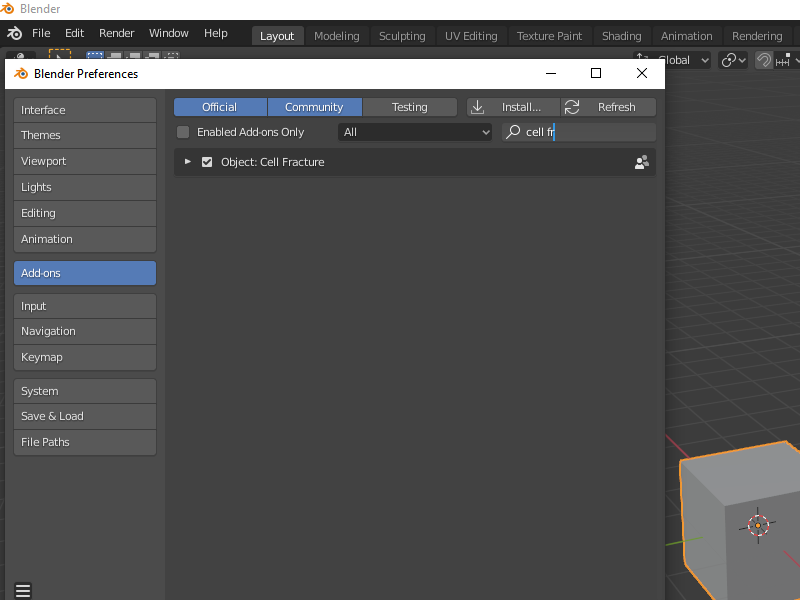Open the Blender logo menu in menu bar
Viewport: 800px width, 600px height.
14,34
